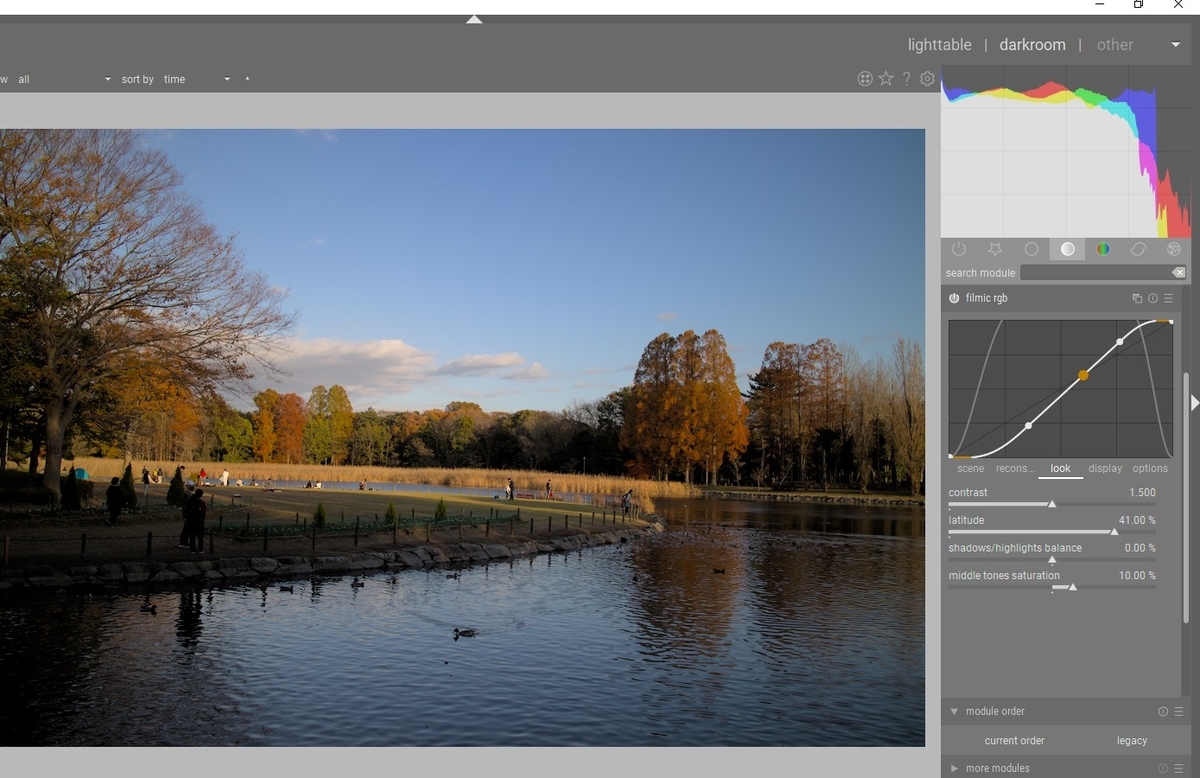1200x778 pixels.
Task: Open the display tab in filmic rgb
Action: tap(1105, 468)
